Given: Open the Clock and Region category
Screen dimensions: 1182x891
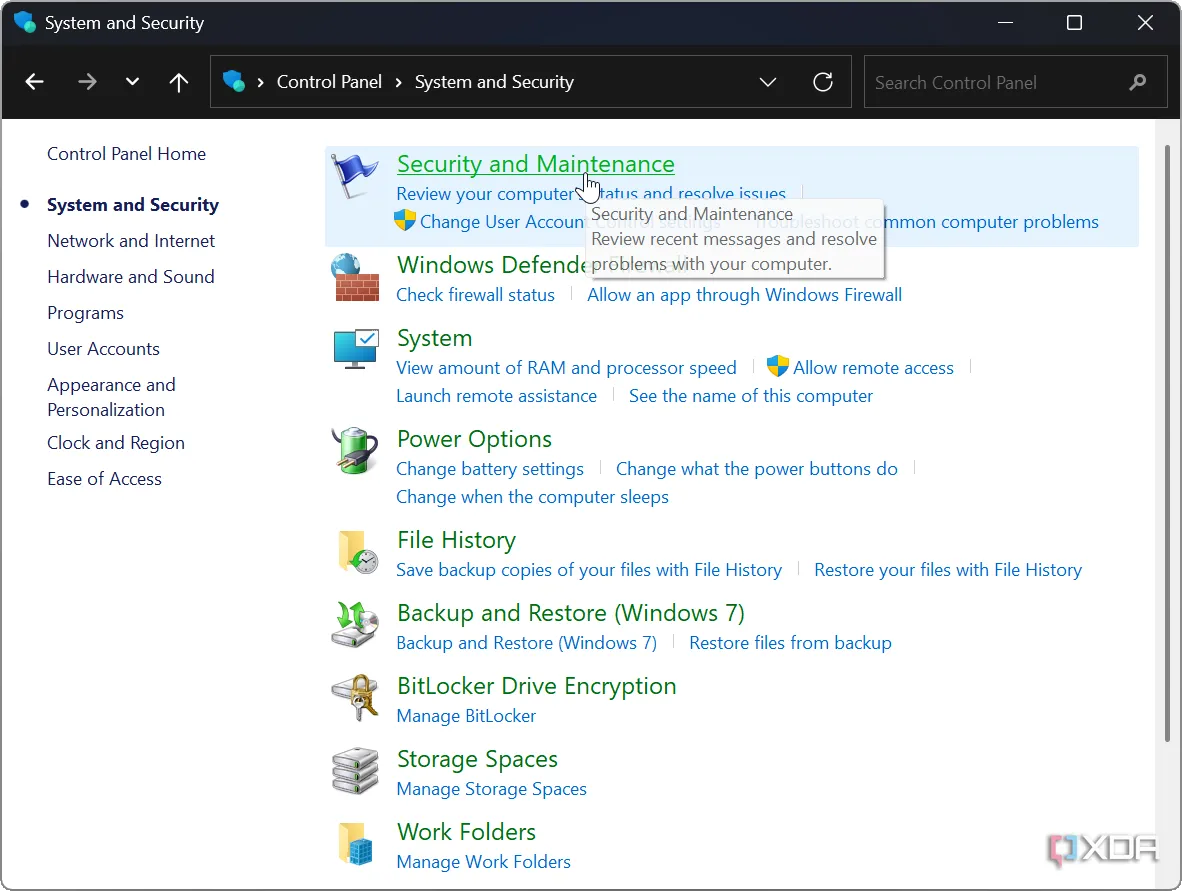Looking at the screenshot, I should coord(116,442).
